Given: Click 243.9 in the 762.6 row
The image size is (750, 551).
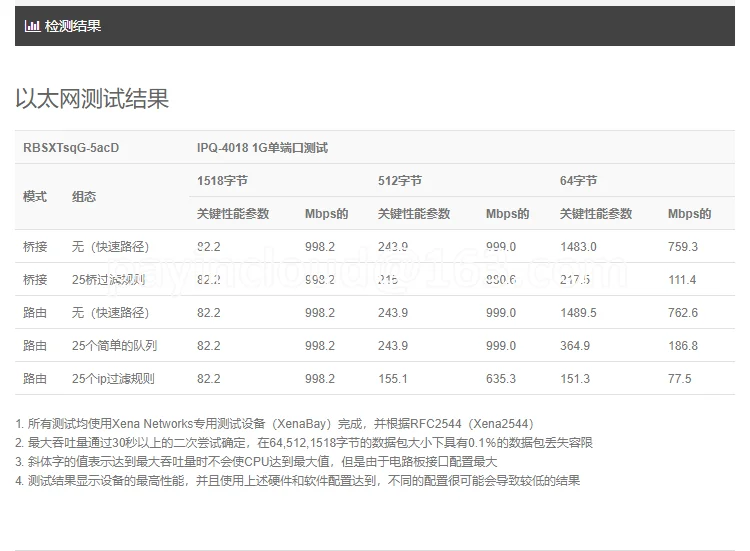Looking at the screenshot, I should [393, 313].
